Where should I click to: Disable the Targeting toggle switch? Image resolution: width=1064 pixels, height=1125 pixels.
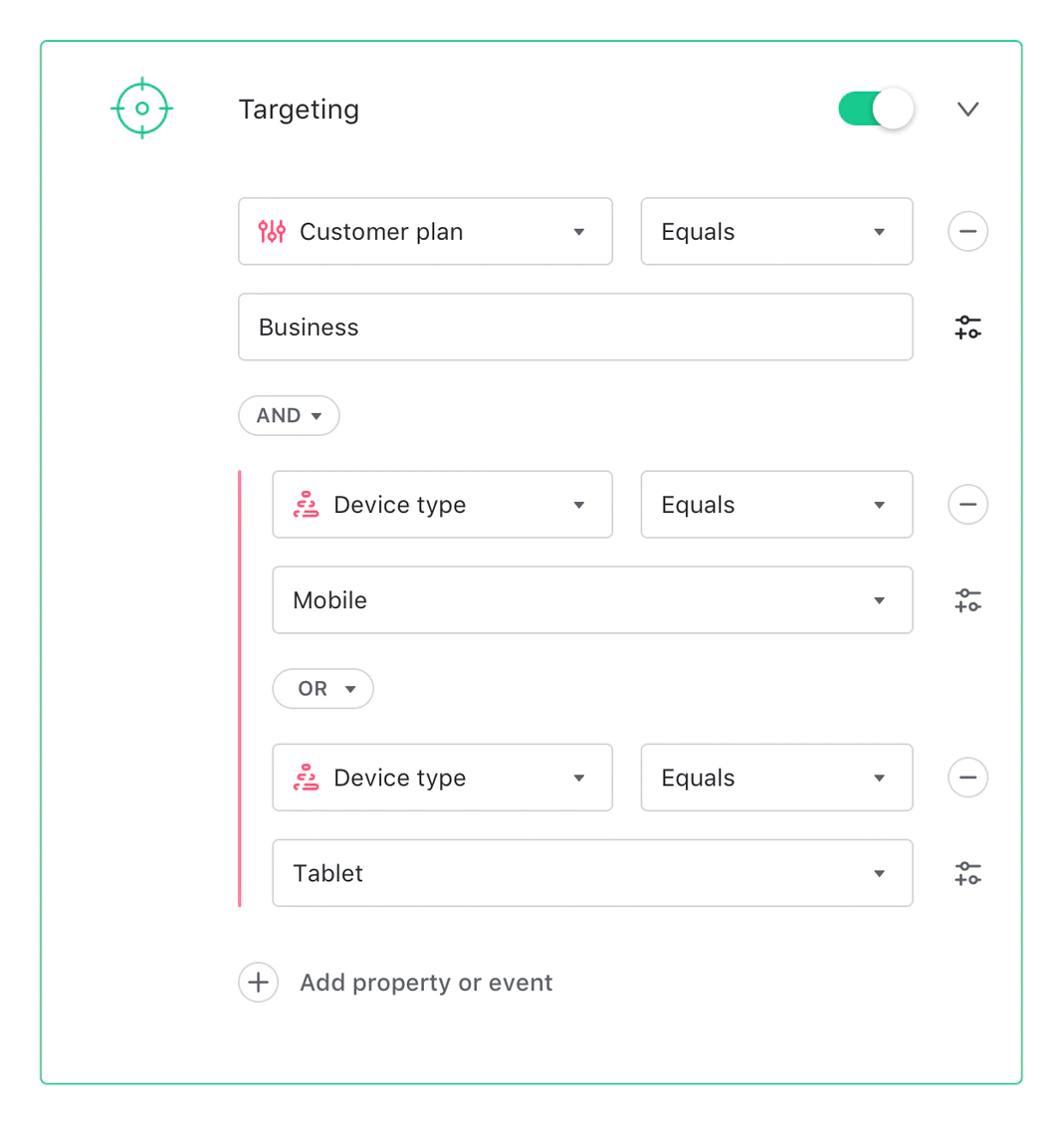(x=876, y=109)
